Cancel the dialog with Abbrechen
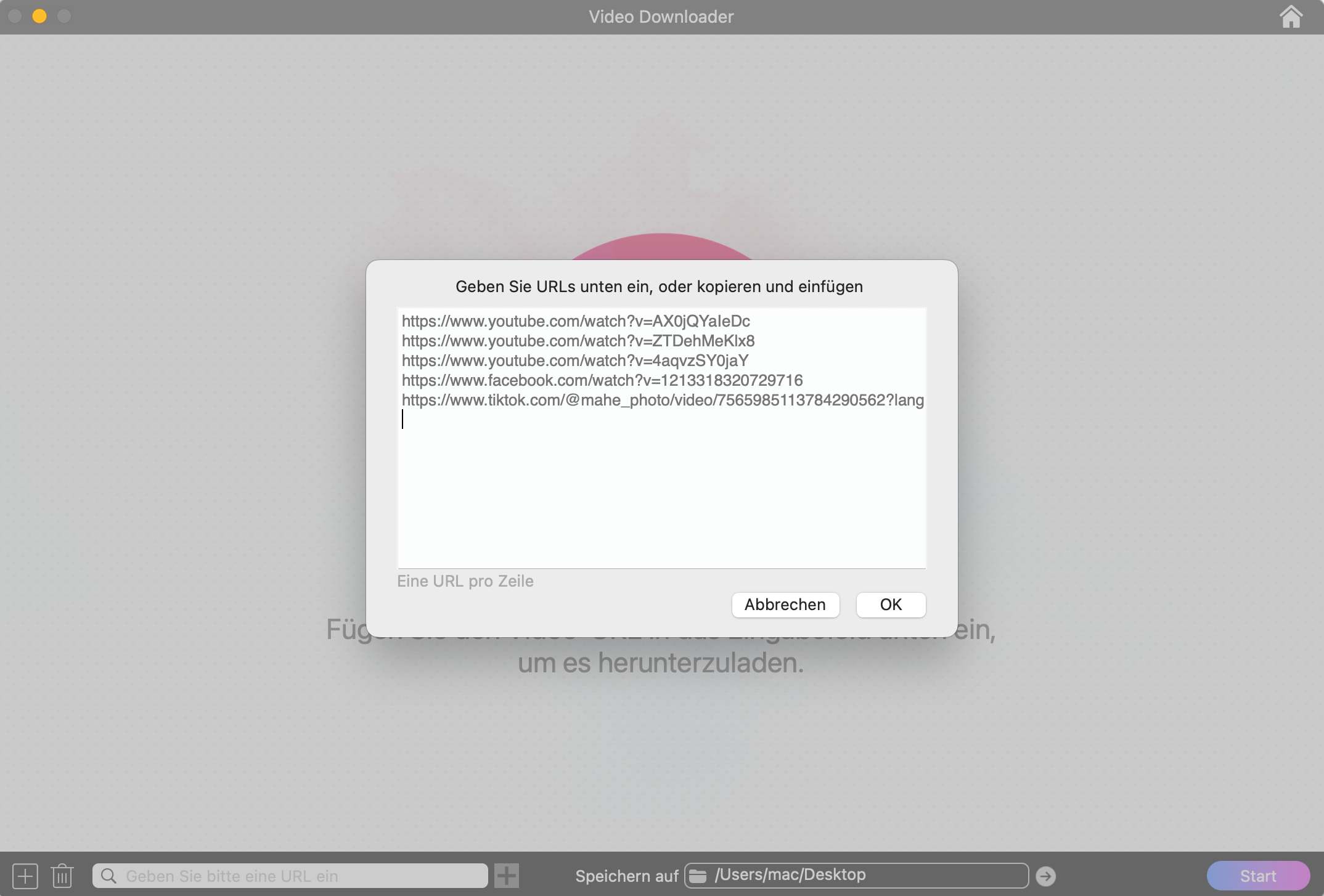The image size is (1324, 896). pyautogui.click(x=785, y=605)
